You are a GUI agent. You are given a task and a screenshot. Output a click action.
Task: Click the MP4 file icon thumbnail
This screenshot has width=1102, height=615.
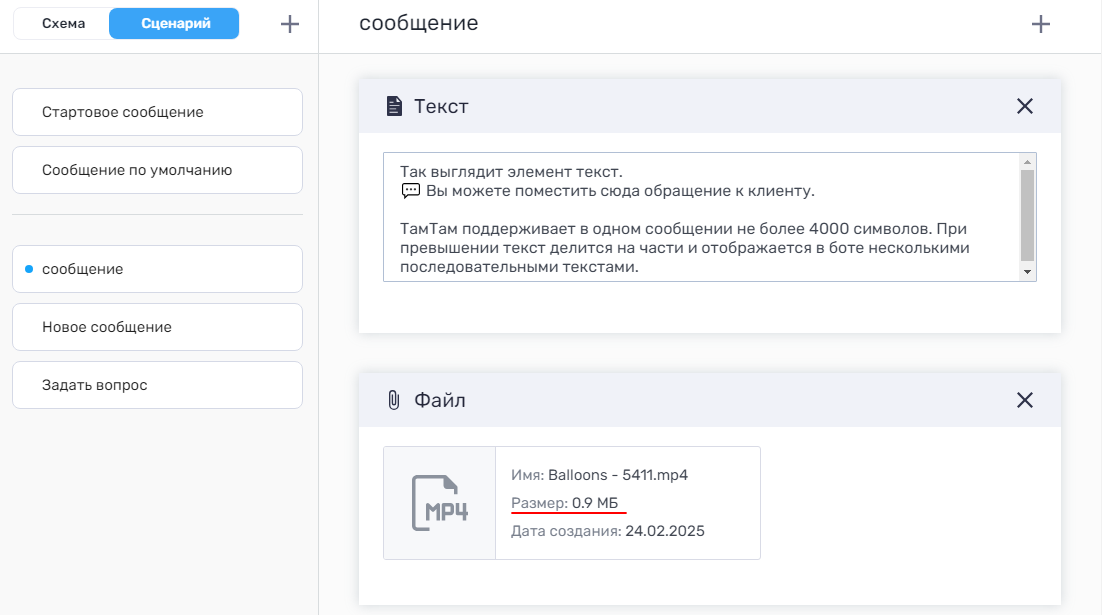tap(440, 503)
